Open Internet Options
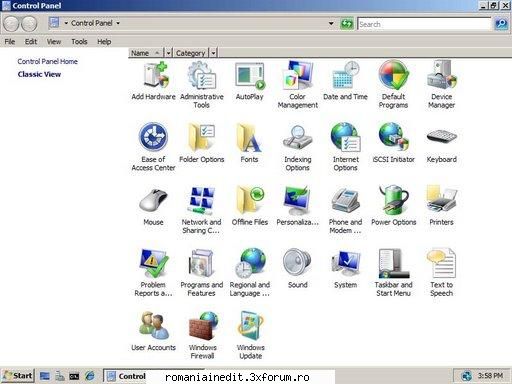 point(345,147)
